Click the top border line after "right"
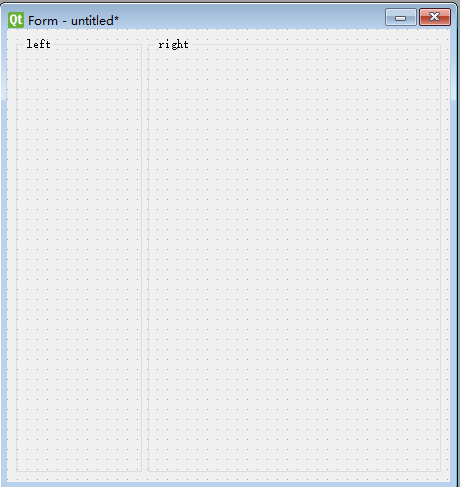460x487 pixels. tap(316, 44)
